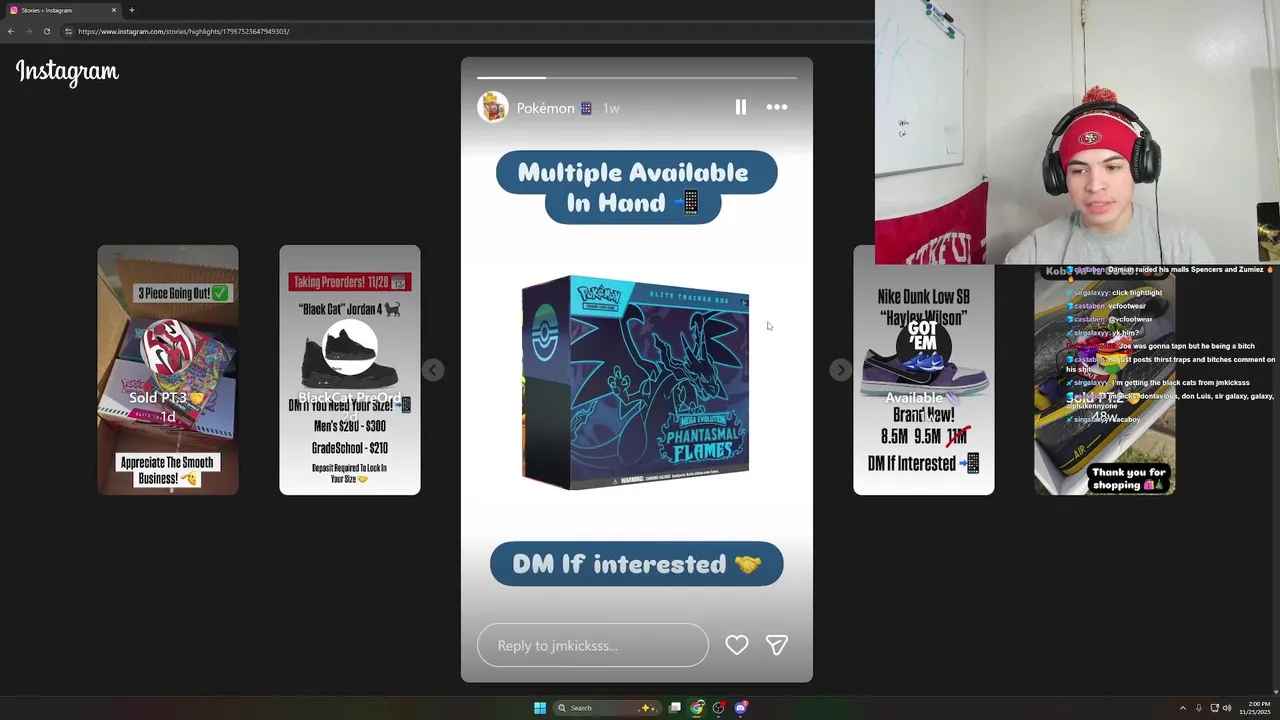The height and width of the screenshot is (720, 1280).
Task: Click the story progress bar at the top
Action: [637, 77]
